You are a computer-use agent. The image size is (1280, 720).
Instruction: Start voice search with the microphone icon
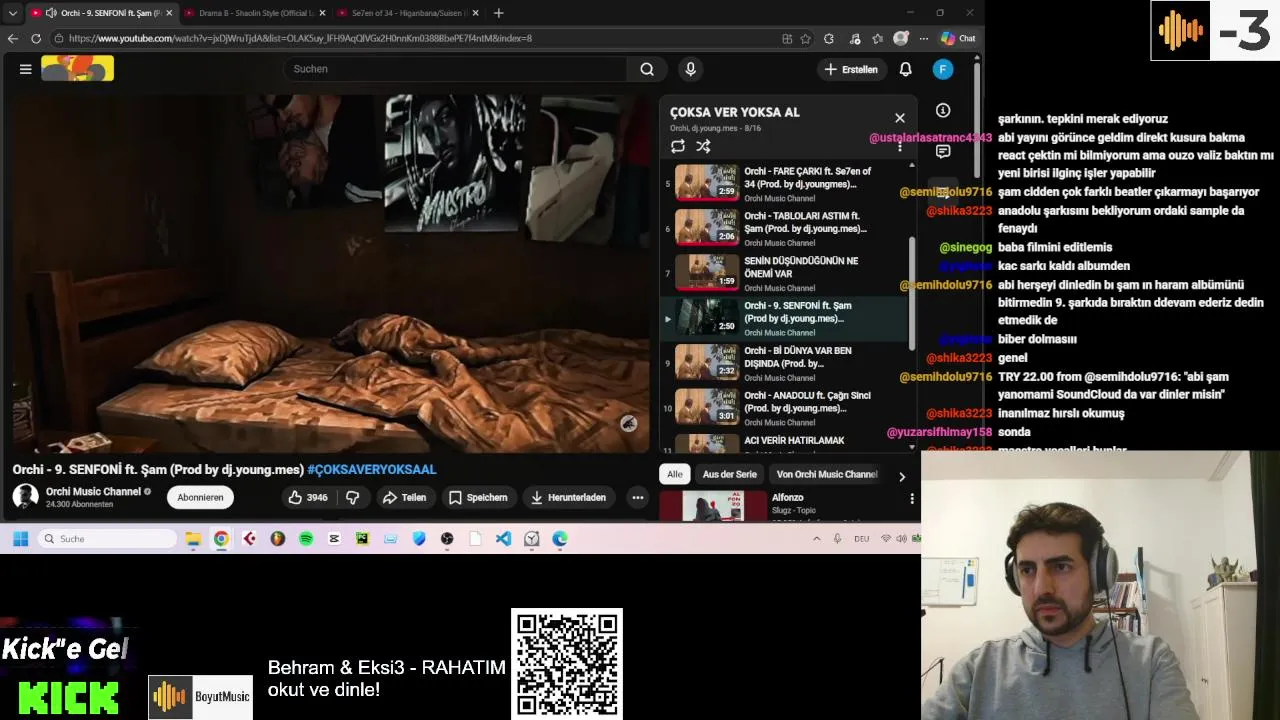(690, 69)
